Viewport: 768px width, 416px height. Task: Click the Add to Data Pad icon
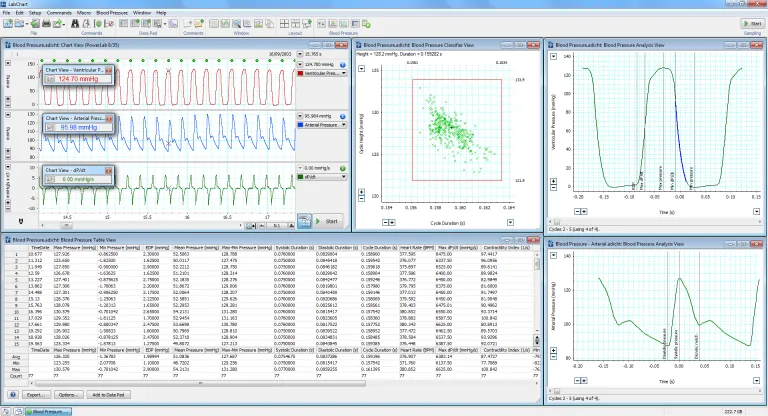135,24
